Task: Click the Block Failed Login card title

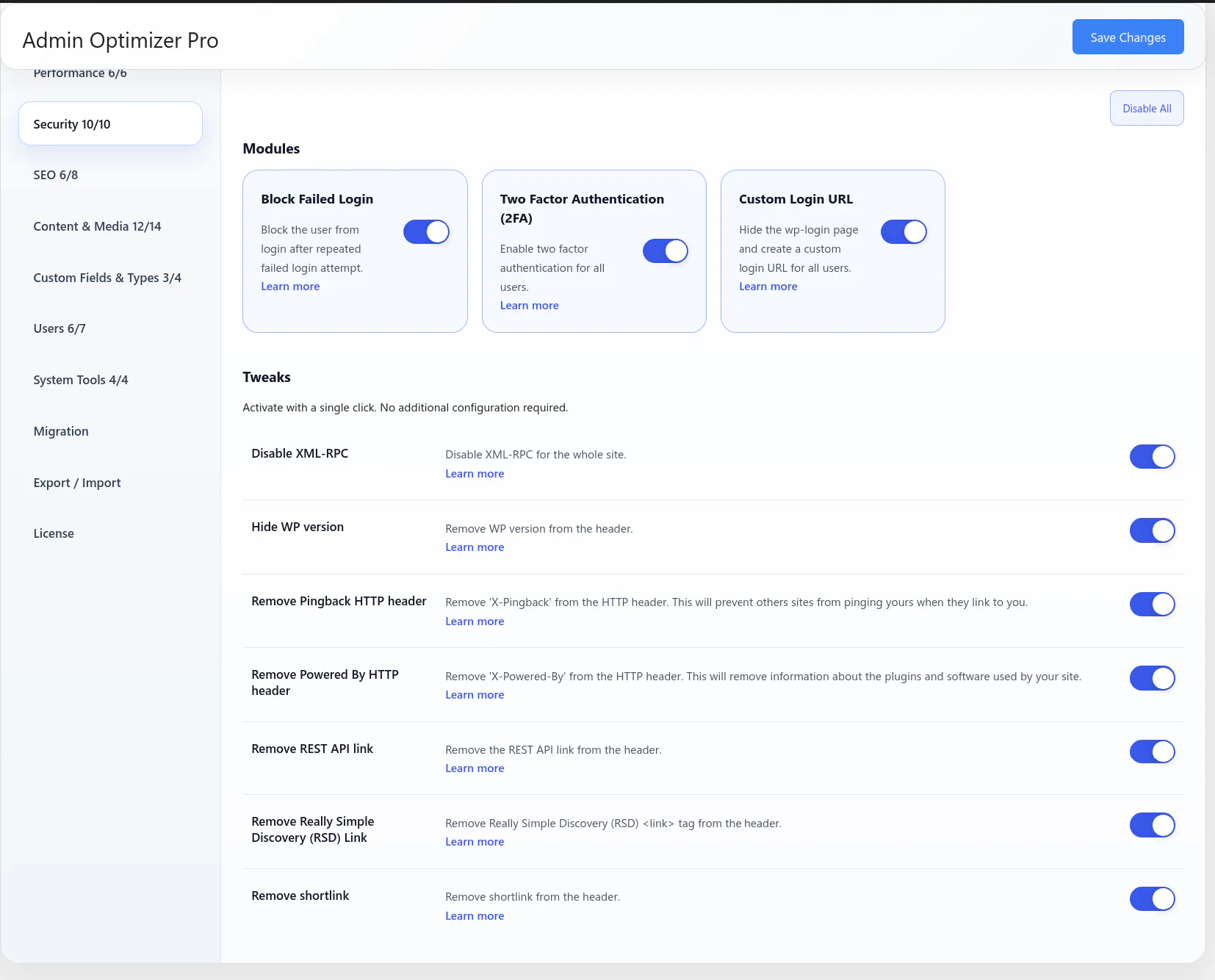Action: pyautogui.click(x=317, y=199)
